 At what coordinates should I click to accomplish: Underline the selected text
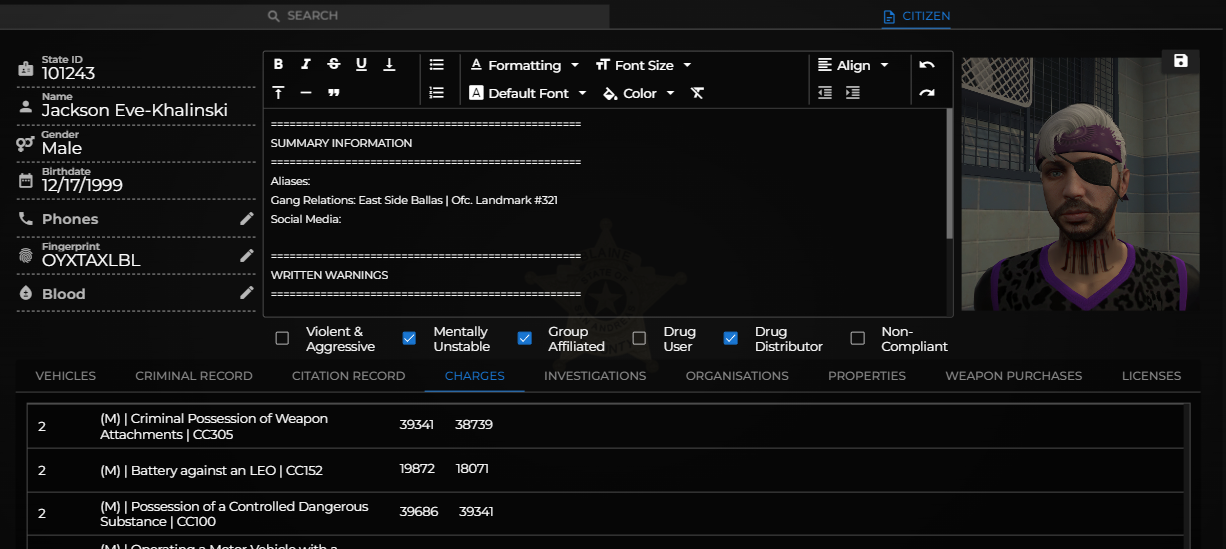pyautogui.click(x=361, y=64)
